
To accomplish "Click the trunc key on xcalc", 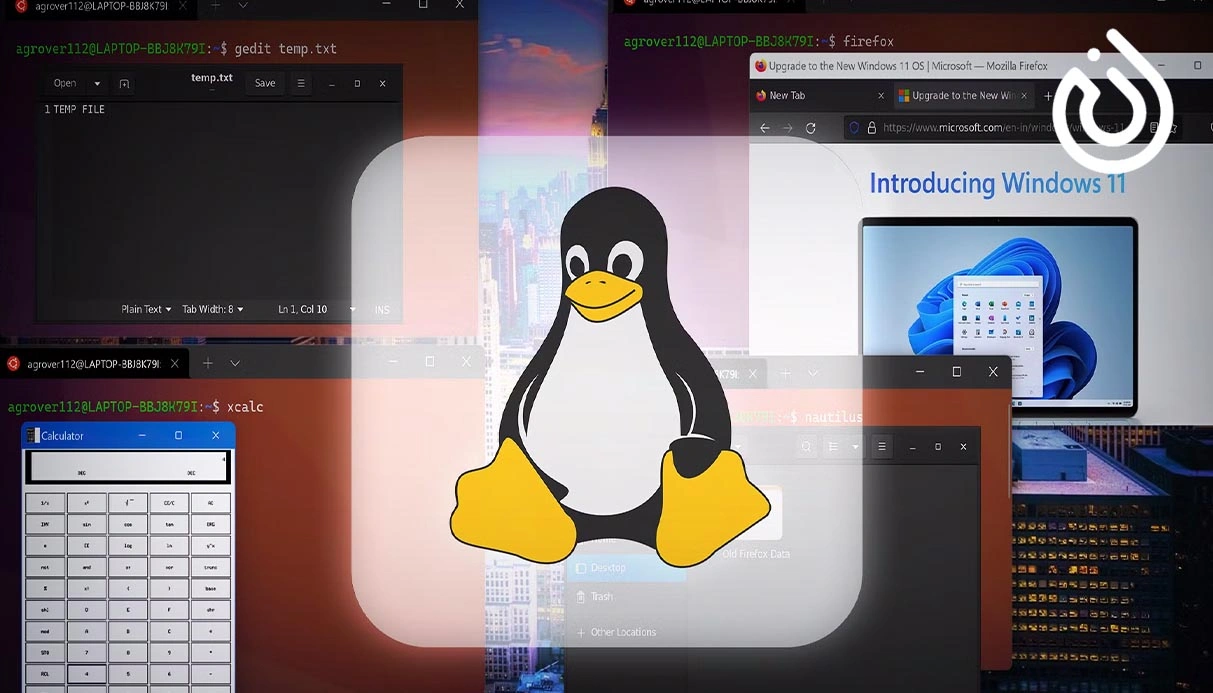I will click(210, 567).
